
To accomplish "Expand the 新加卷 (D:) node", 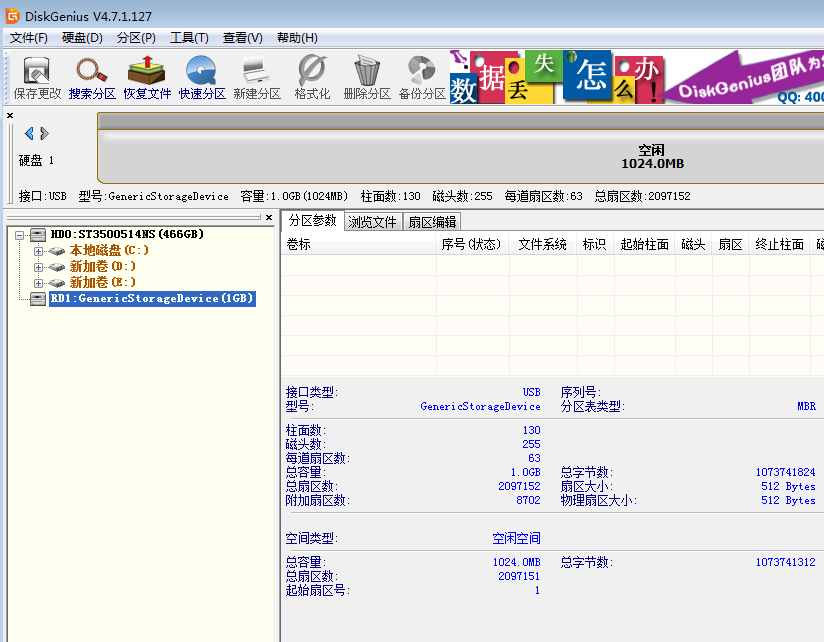I will tap(38, 267).
